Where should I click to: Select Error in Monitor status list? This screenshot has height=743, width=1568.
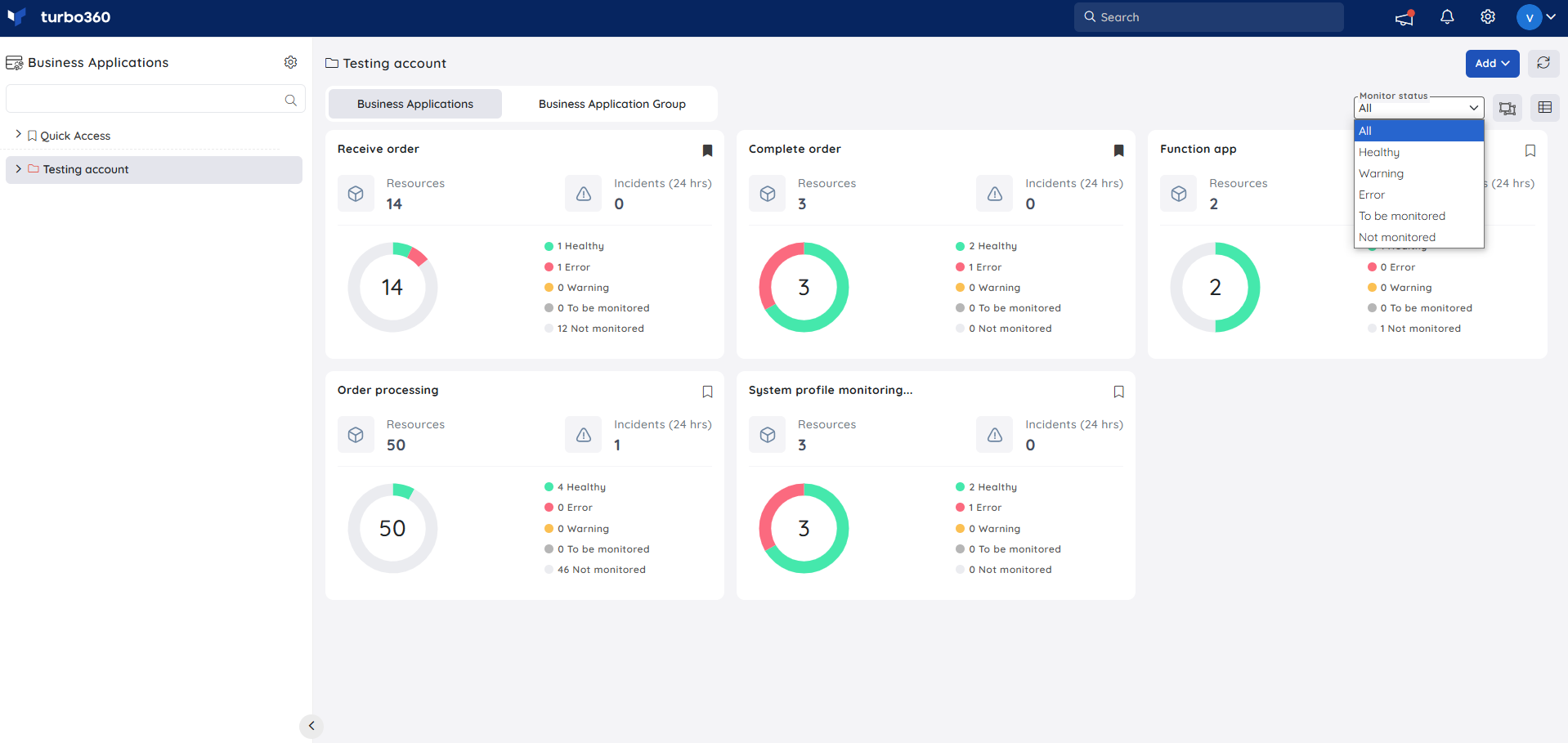(x=1418, y=195)
